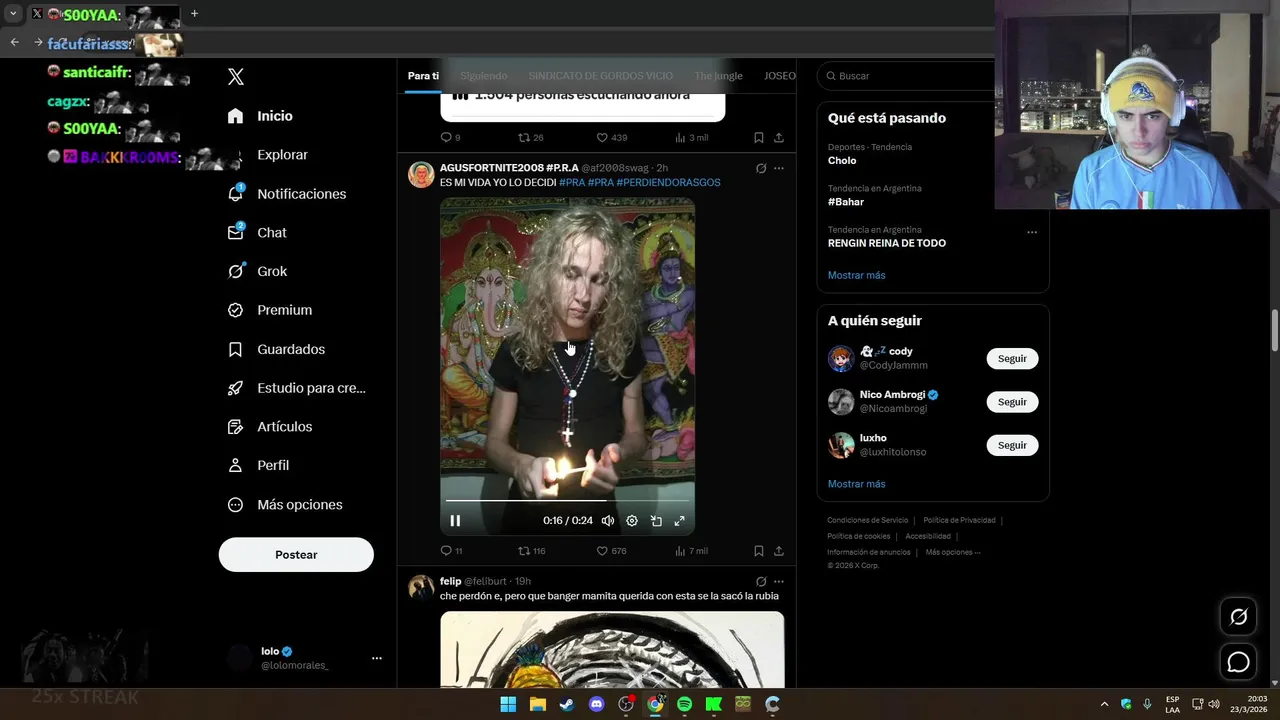Reply to the post with 9 replies
The width and height of the screenshot is (1280, 720).
coord(450,138)
